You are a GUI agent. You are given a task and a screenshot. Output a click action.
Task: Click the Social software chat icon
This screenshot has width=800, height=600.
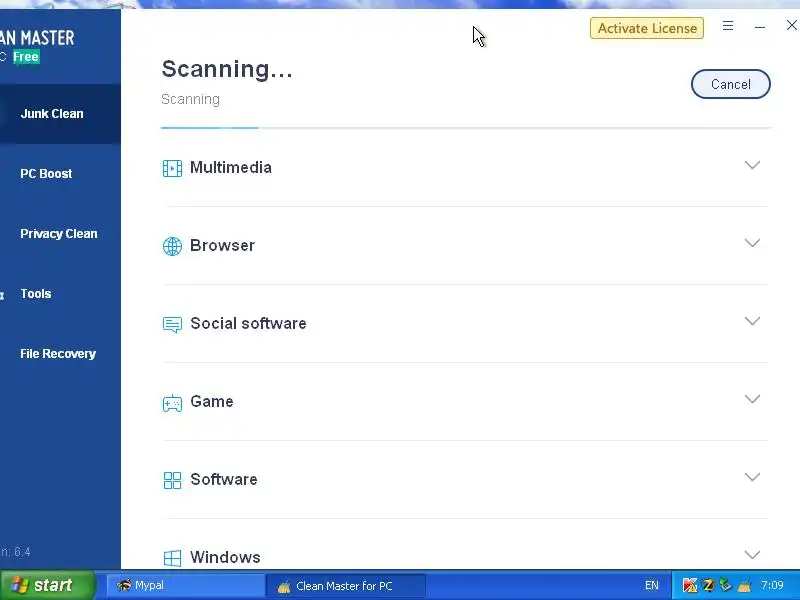(172, 324)
